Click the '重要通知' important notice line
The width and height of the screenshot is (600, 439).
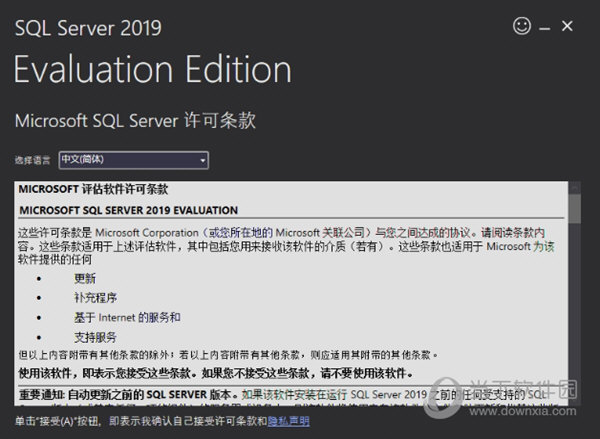[x=283, y=394]
